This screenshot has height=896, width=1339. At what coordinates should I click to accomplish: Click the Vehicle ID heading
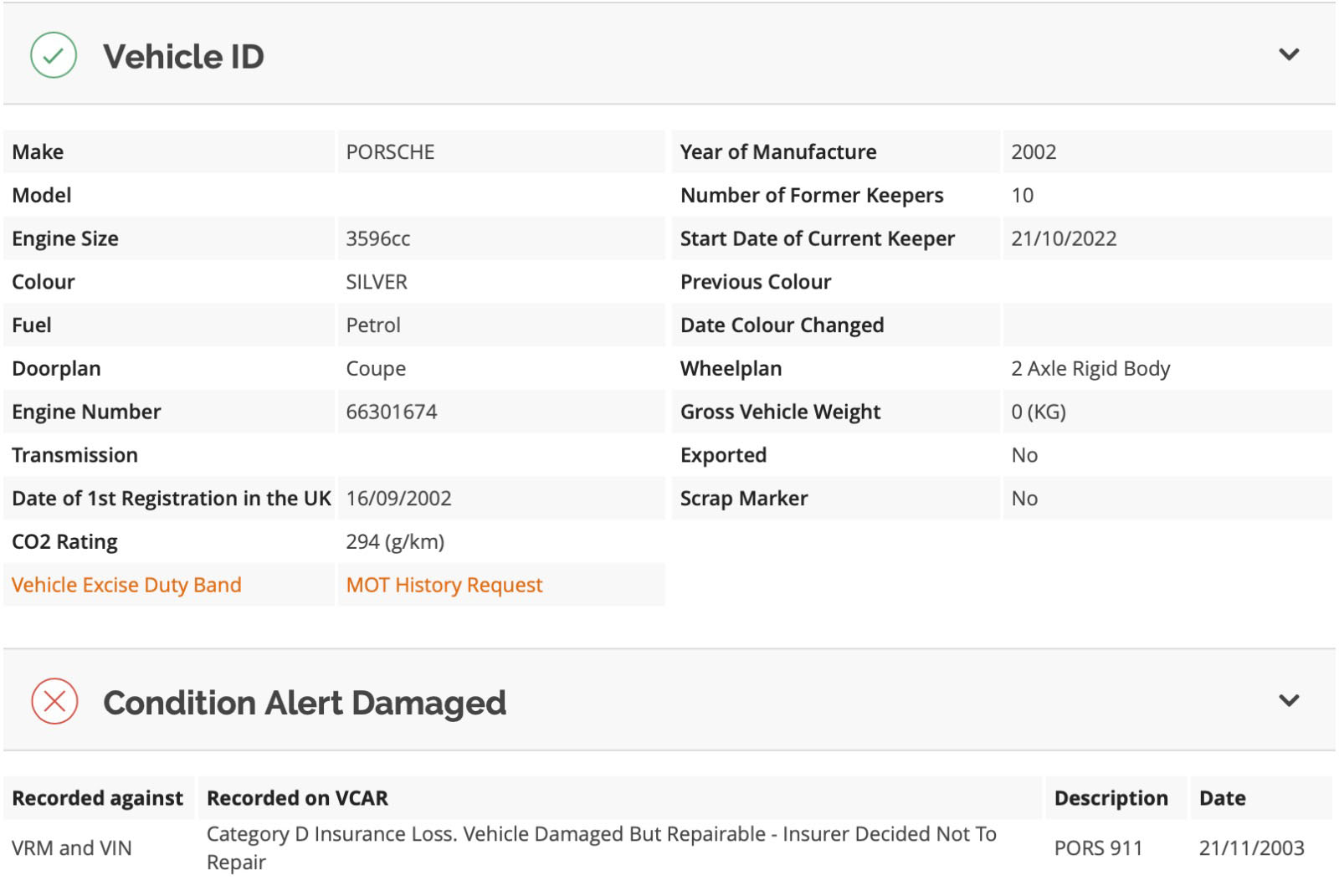click(x=183, y=57)
